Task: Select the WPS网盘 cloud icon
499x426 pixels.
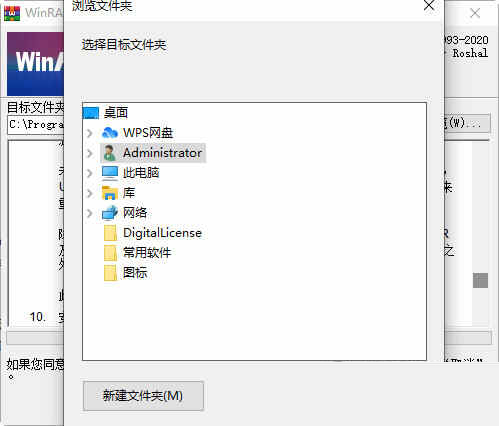Action: tap(110, 133)
